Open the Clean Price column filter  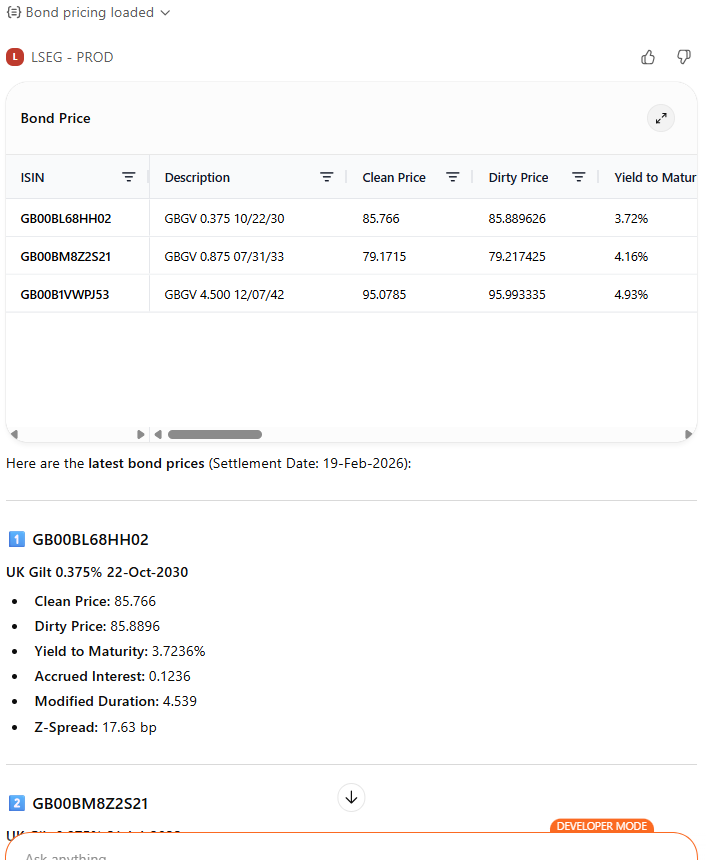452,177
